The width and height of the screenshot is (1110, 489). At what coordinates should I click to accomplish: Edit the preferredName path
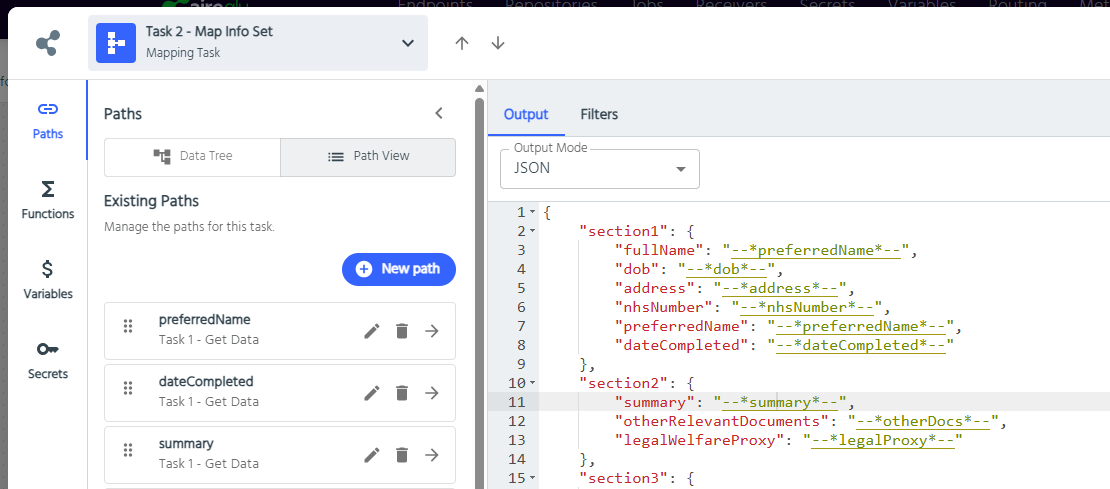pos(372,331)
